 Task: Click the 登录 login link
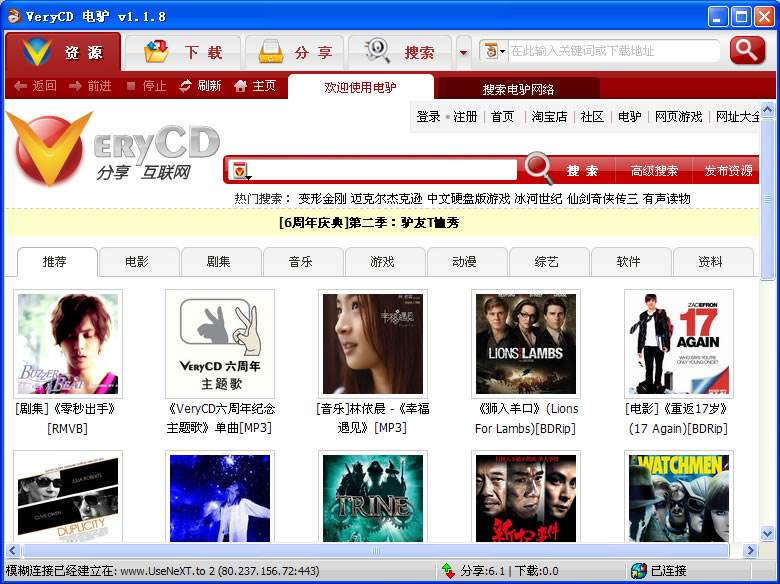coord(428,117)
